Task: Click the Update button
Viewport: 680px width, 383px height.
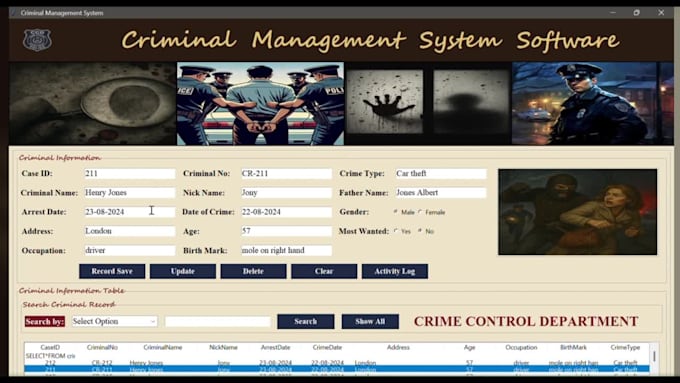Action: 183,271
